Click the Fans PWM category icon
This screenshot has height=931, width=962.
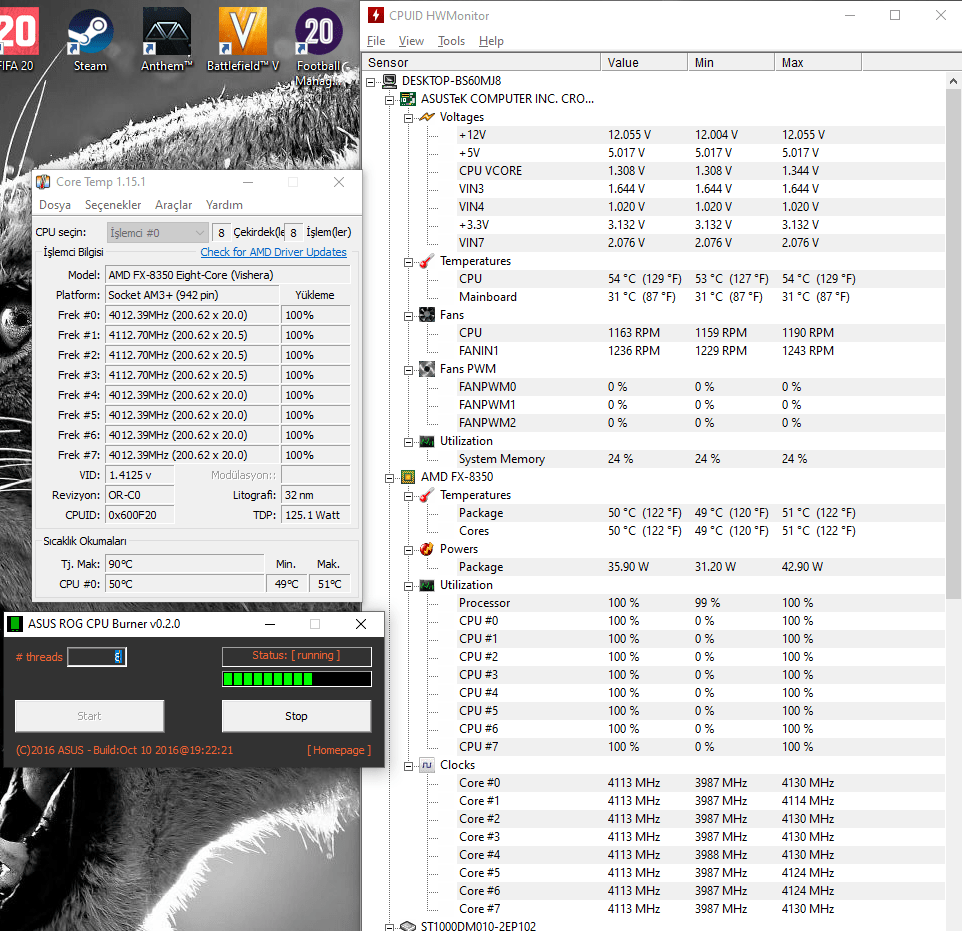click(x=426, y=369)
